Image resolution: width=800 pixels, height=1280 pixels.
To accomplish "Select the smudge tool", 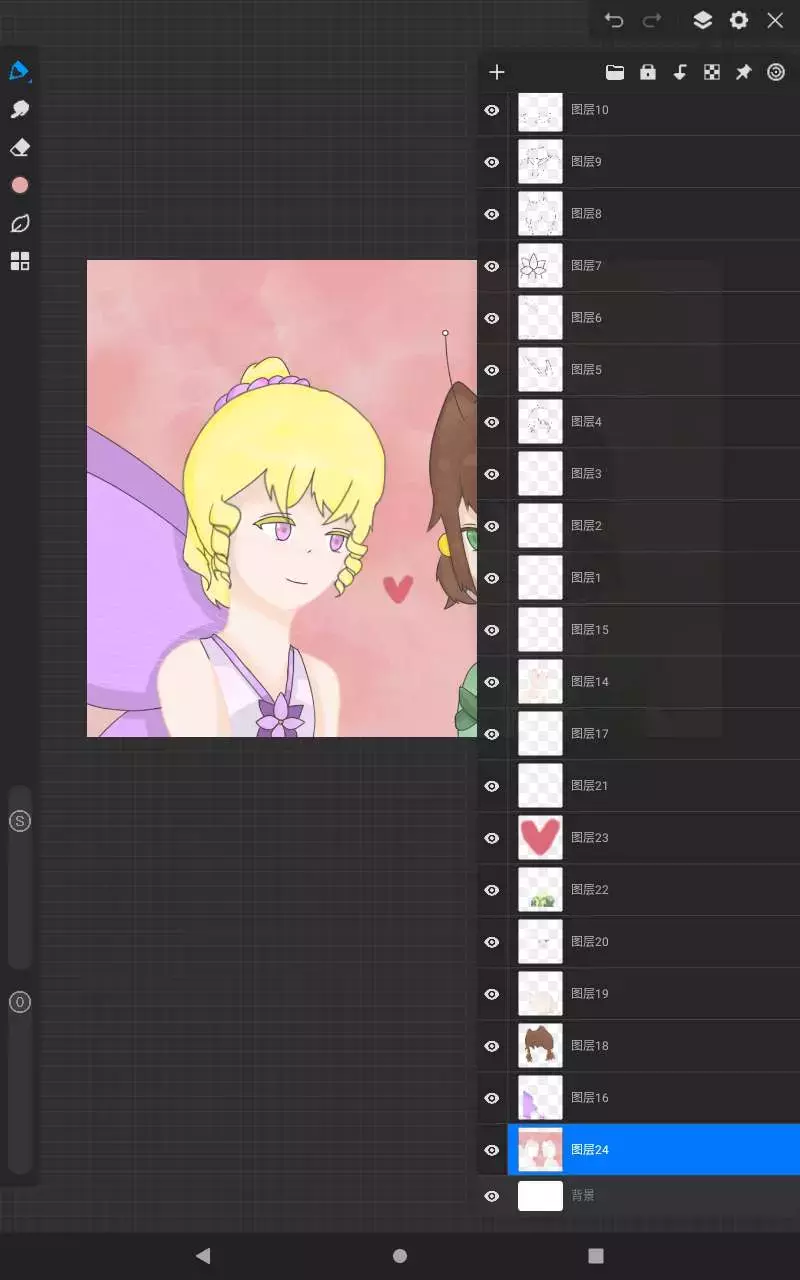I will tap(19, 109).
